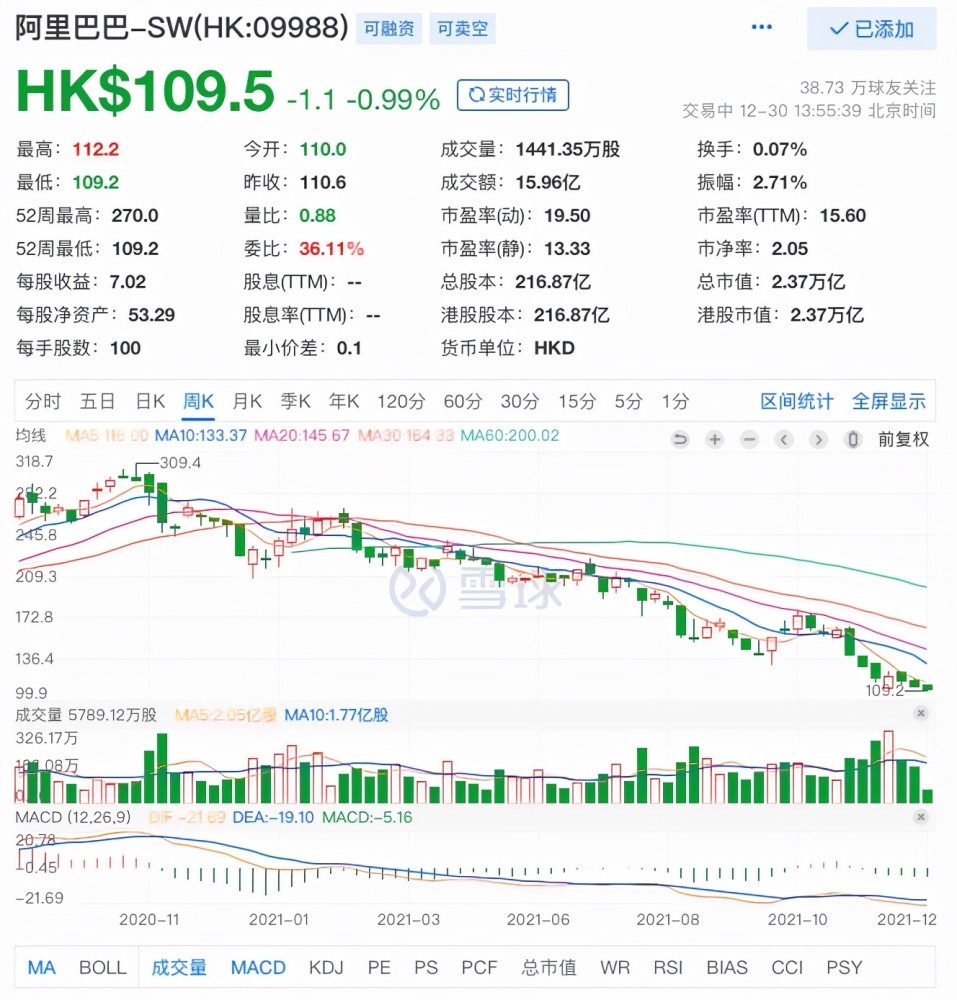The image size is (957, 1000).
Task: Open 区间统计 range statistics
Action: pyautogui.click(x=797, y=401)
